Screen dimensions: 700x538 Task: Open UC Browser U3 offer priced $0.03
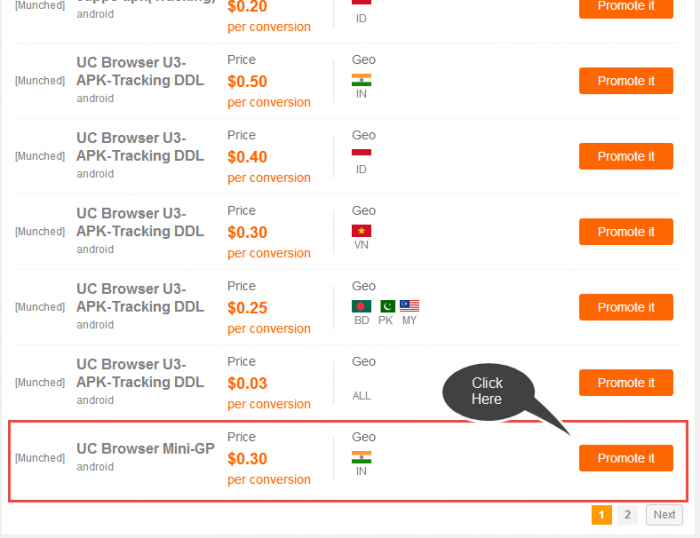tap(140, 373)
